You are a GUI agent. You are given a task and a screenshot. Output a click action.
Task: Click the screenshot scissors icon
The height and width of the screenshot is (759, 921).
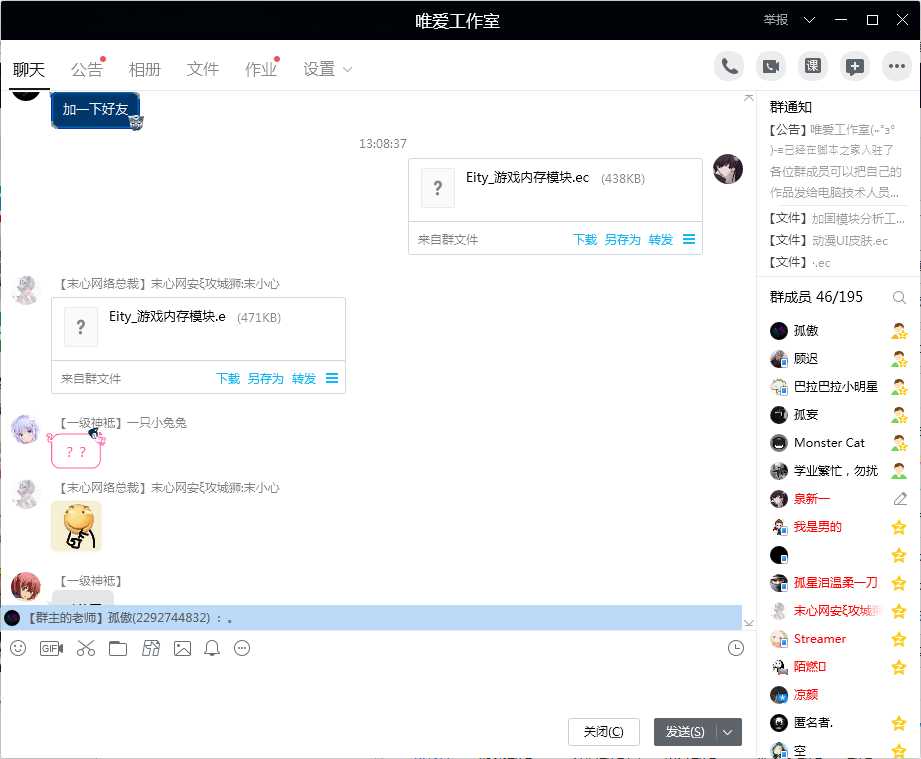(86, 648)
